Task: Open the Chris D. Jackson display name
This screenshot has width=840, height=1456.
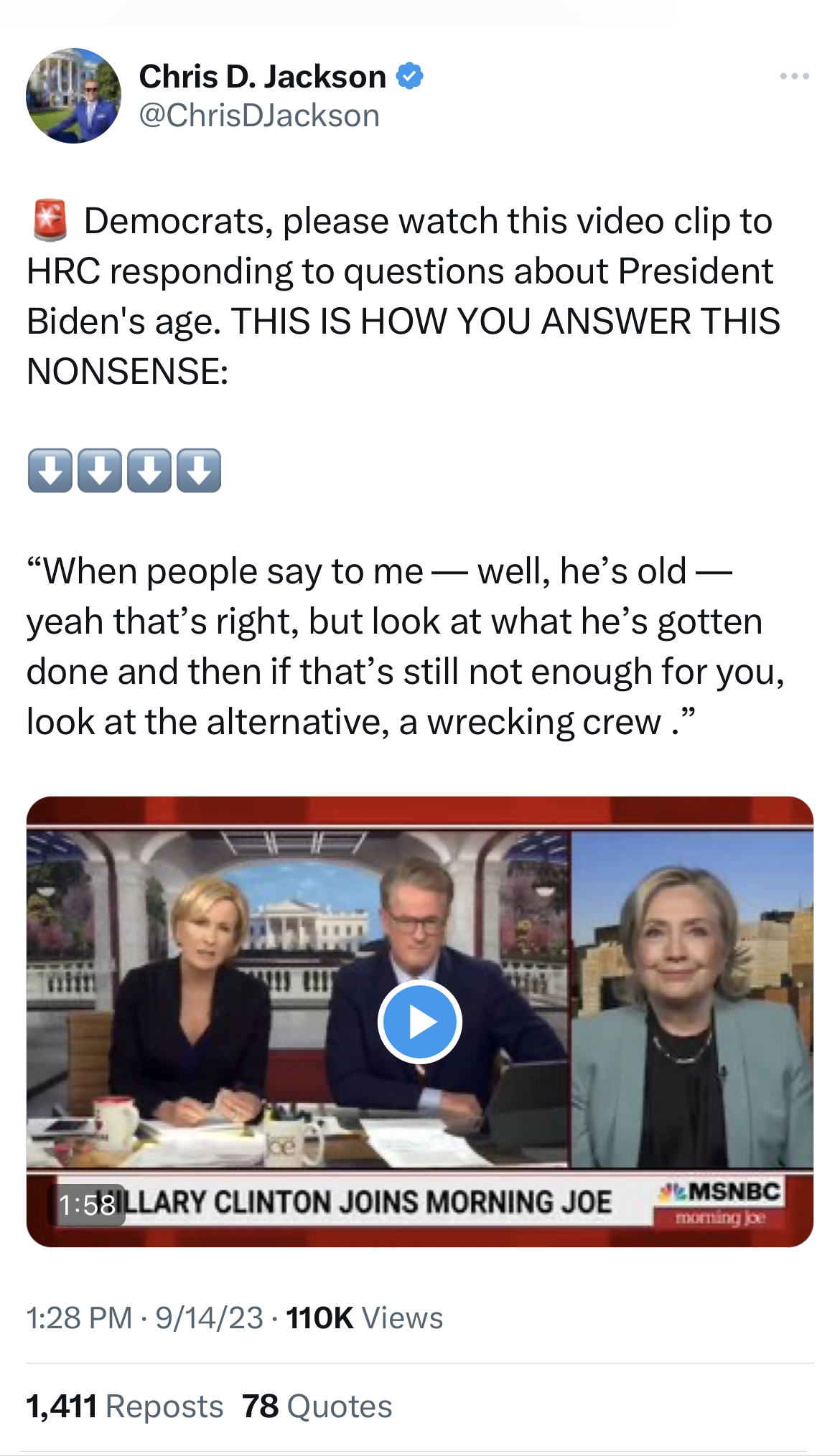Action: point(263,77)
